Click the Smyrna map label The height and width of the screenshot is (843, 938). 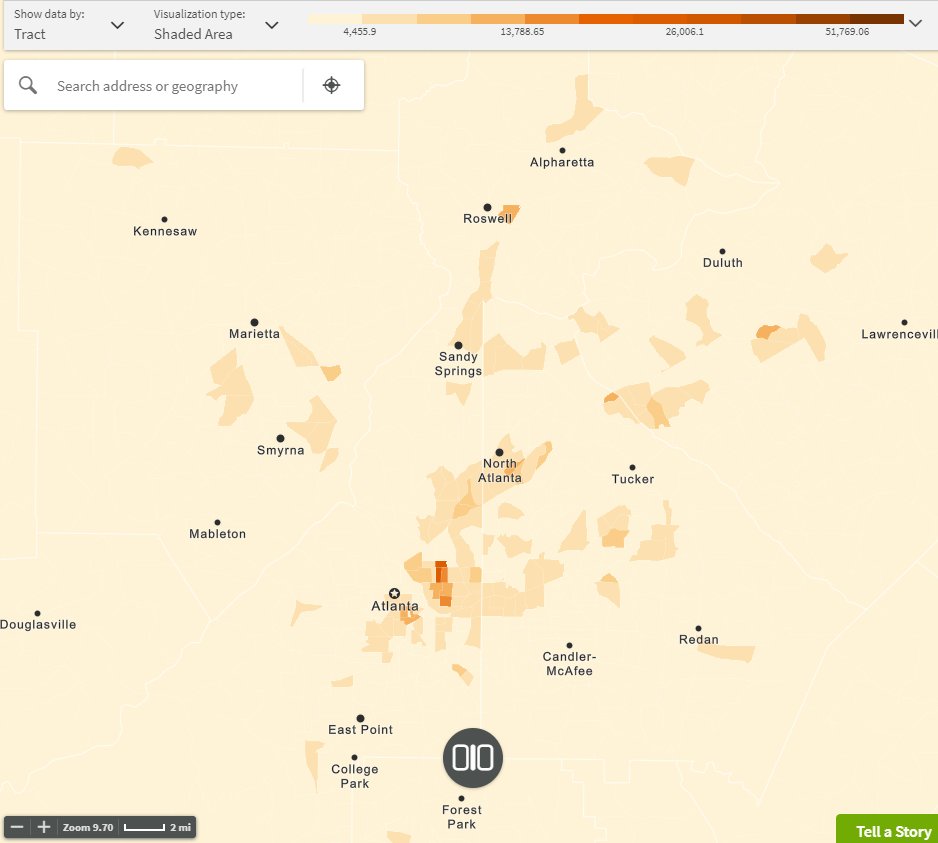(x=281, y=450)
